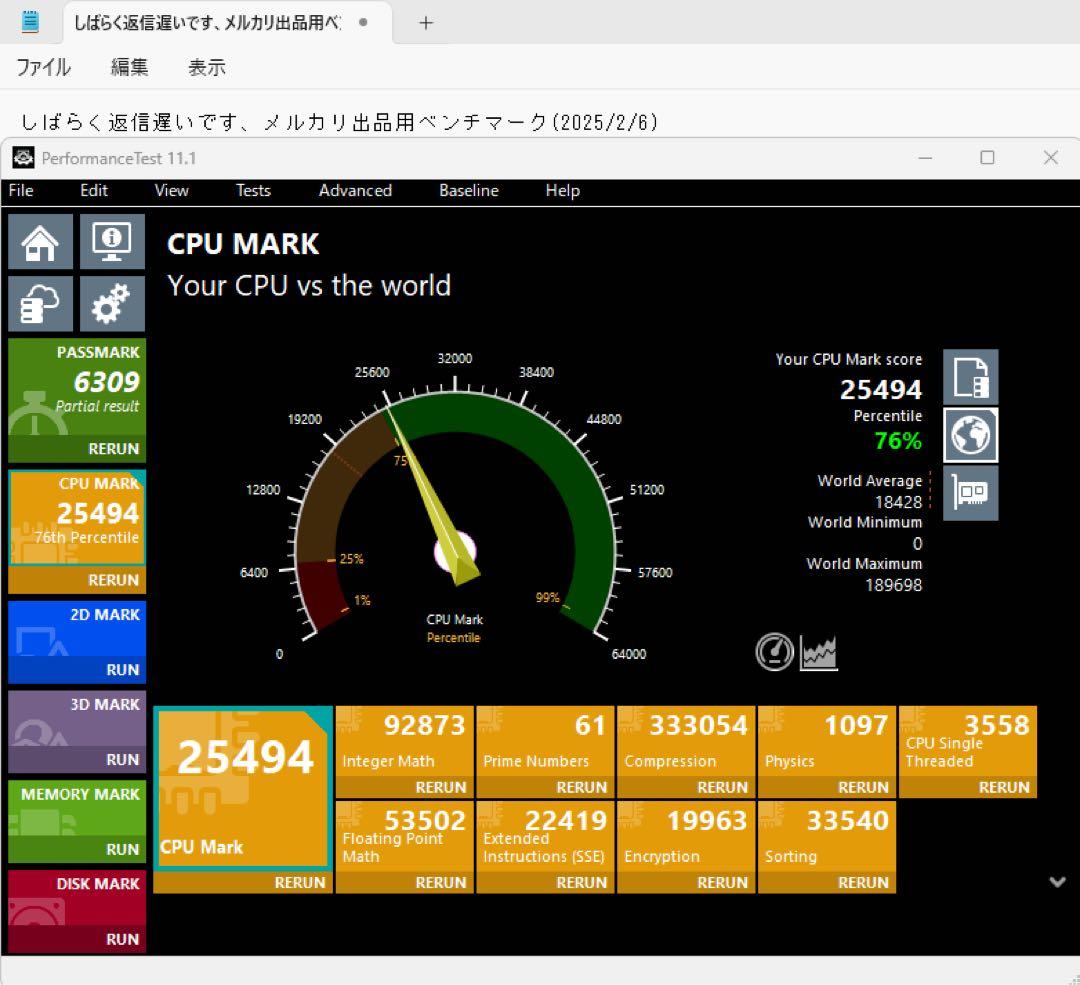Rerun the Prime Numbers test
This screenshot has width=1080, height=985.
pos(581,787)
